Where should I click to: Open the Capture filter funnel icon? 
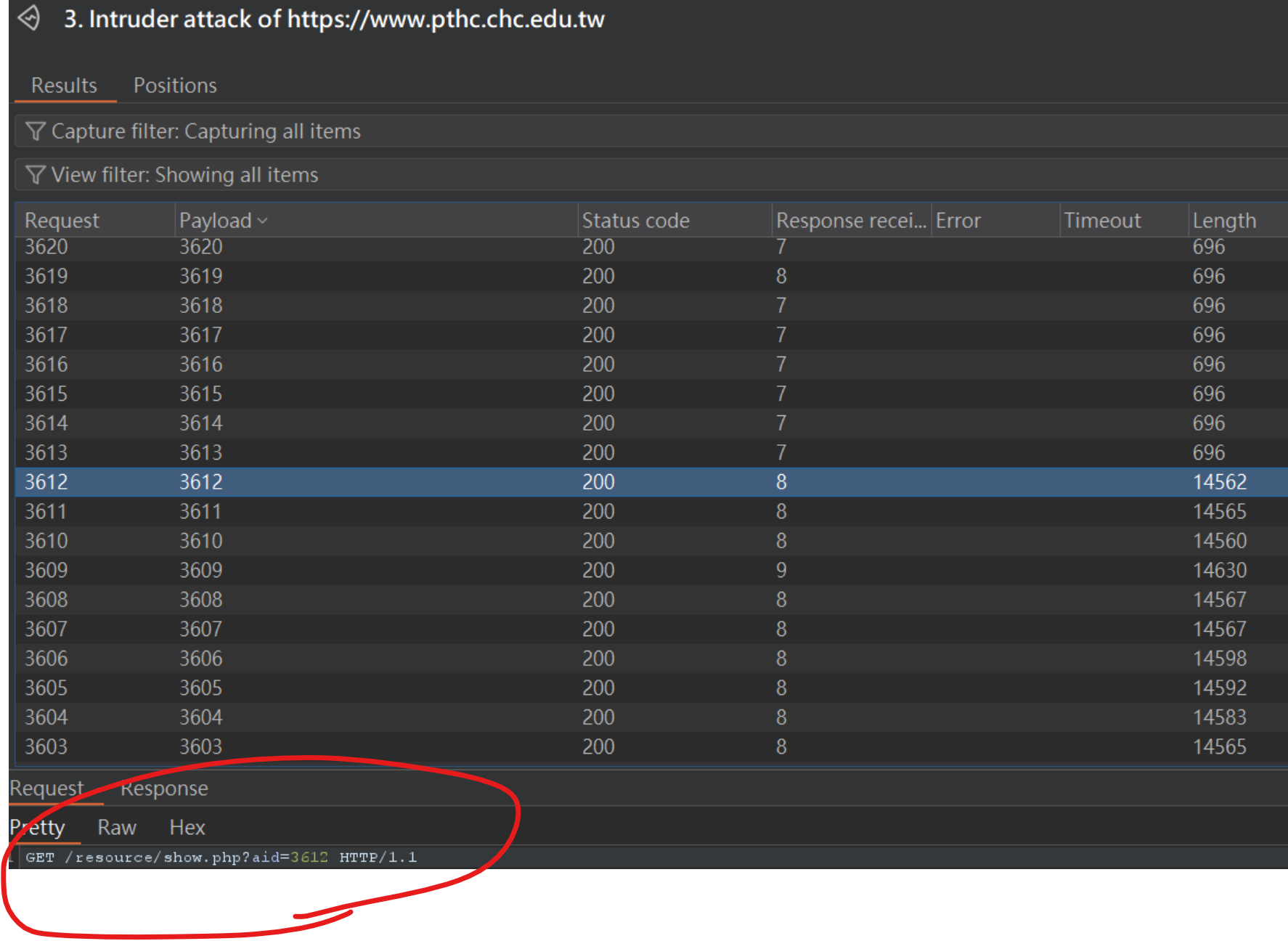(x=35, y=131)
